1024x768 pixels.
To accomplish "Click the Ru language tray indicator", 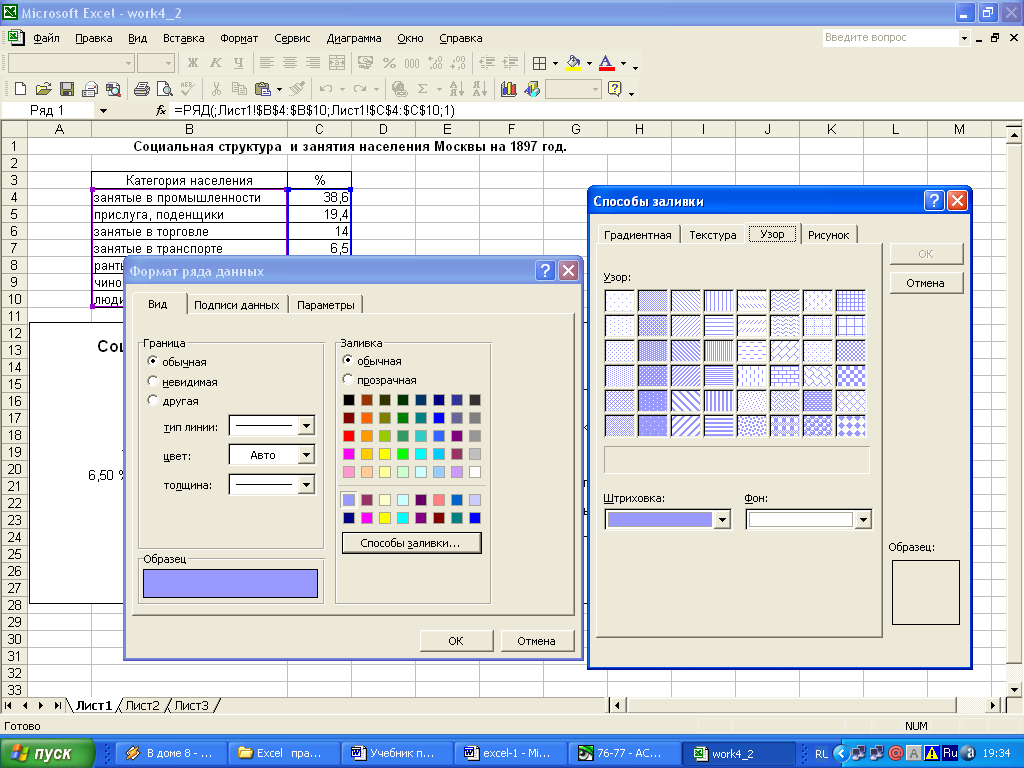I will (950, 753).
